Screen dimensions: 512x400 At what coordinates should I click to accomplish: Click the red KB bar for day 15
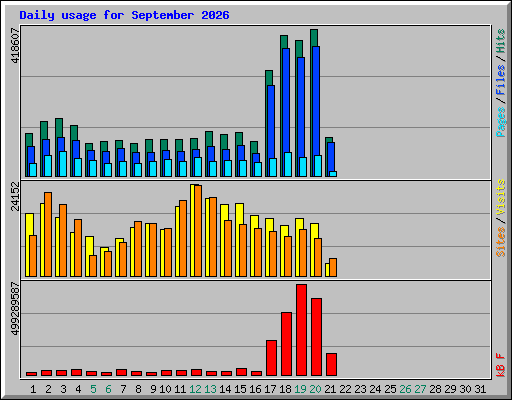click(241, 372)
